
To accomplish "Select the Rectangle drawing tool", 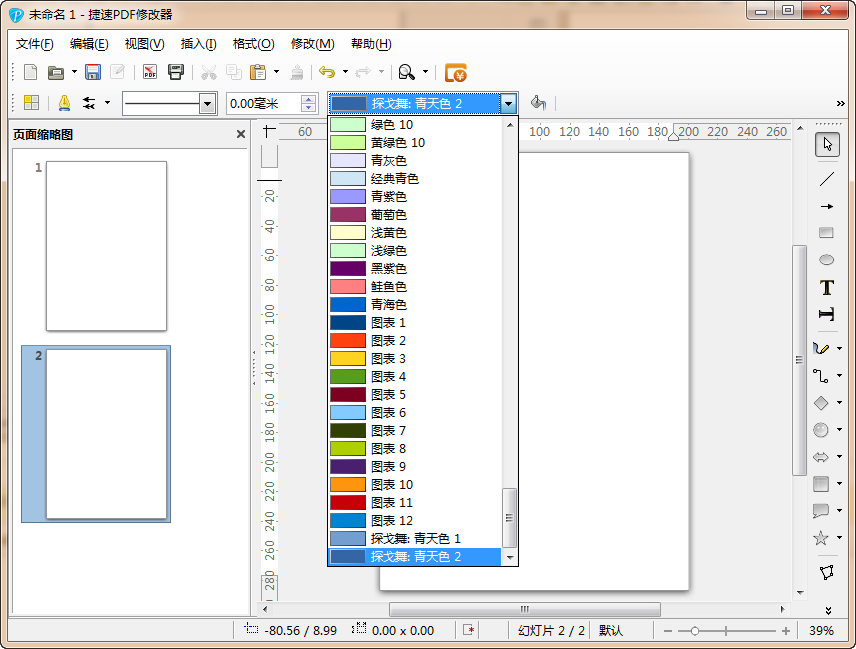I will [x=826, y=233].
